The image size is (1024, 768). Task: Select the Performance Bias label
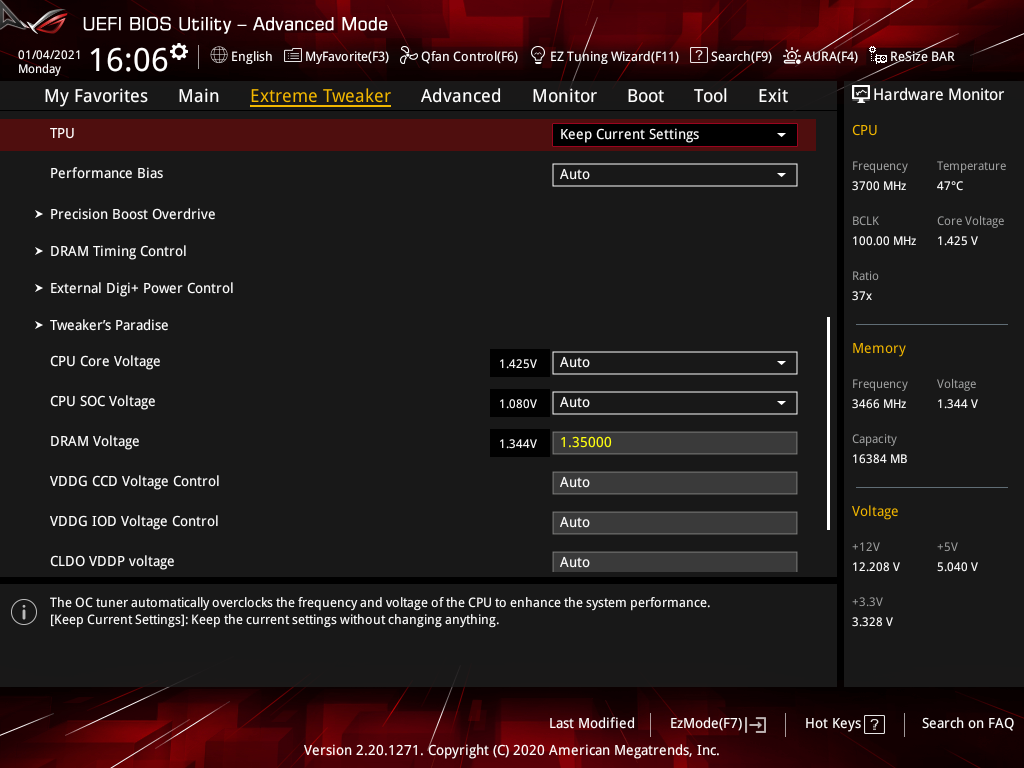click(x=106, y=173)
